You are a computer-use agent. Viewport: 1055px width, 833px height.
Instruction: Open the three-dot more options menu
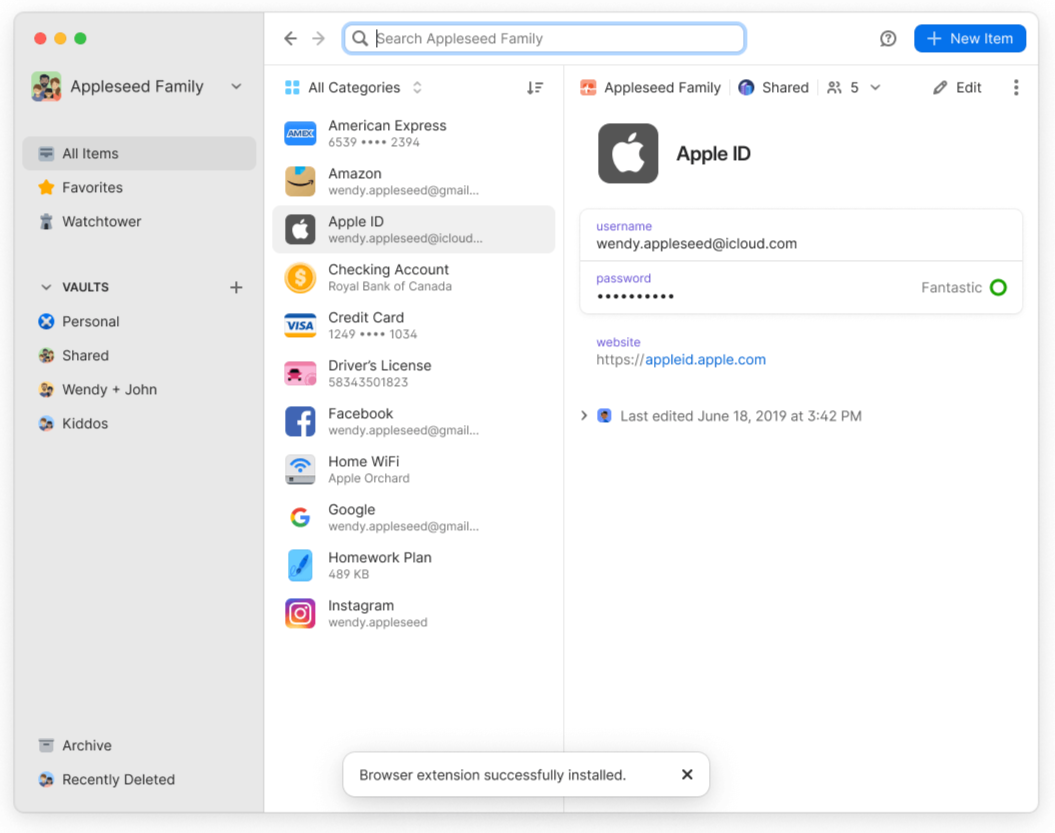(1016, 87)
